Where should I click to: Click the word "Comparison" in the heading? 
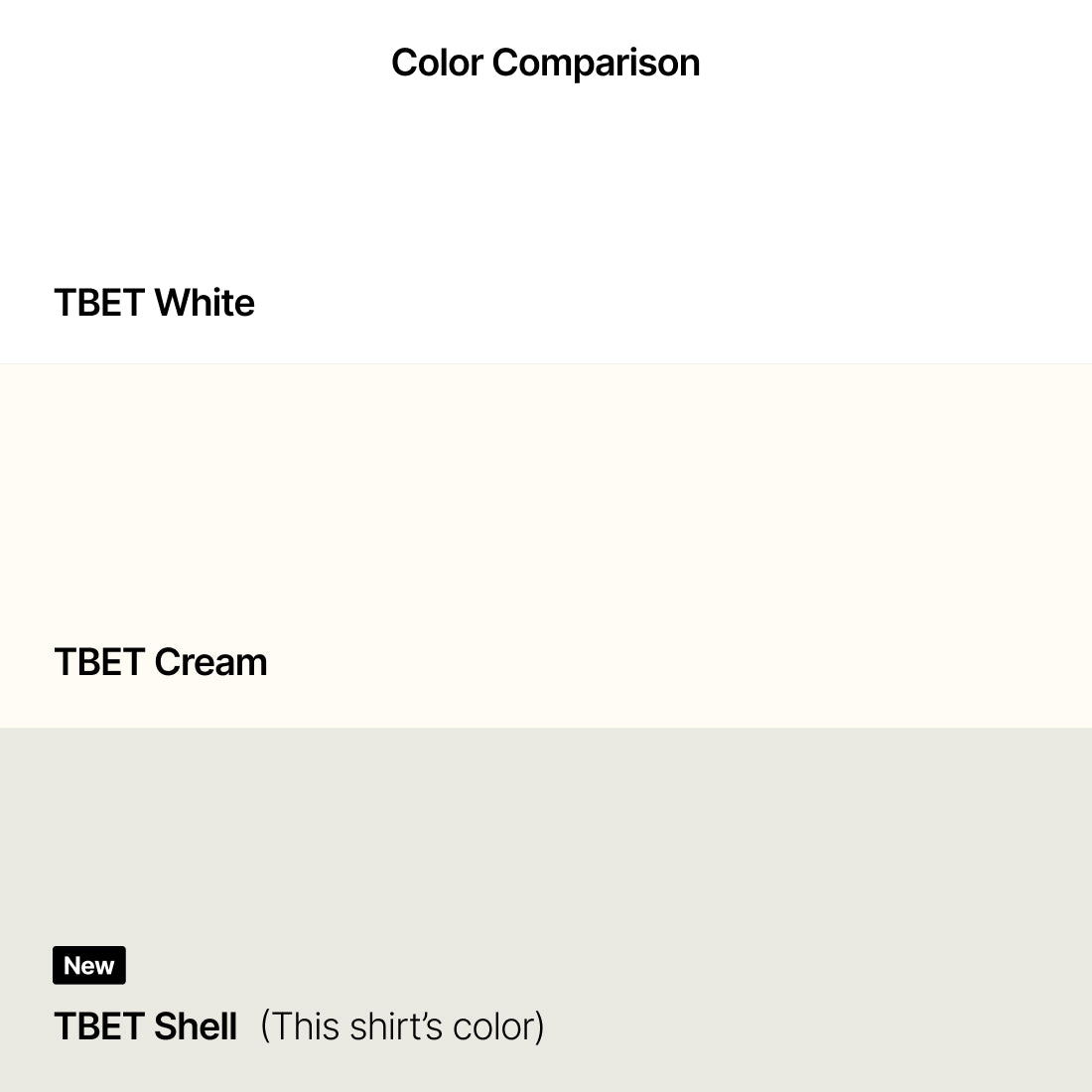[x=596, y=63]
